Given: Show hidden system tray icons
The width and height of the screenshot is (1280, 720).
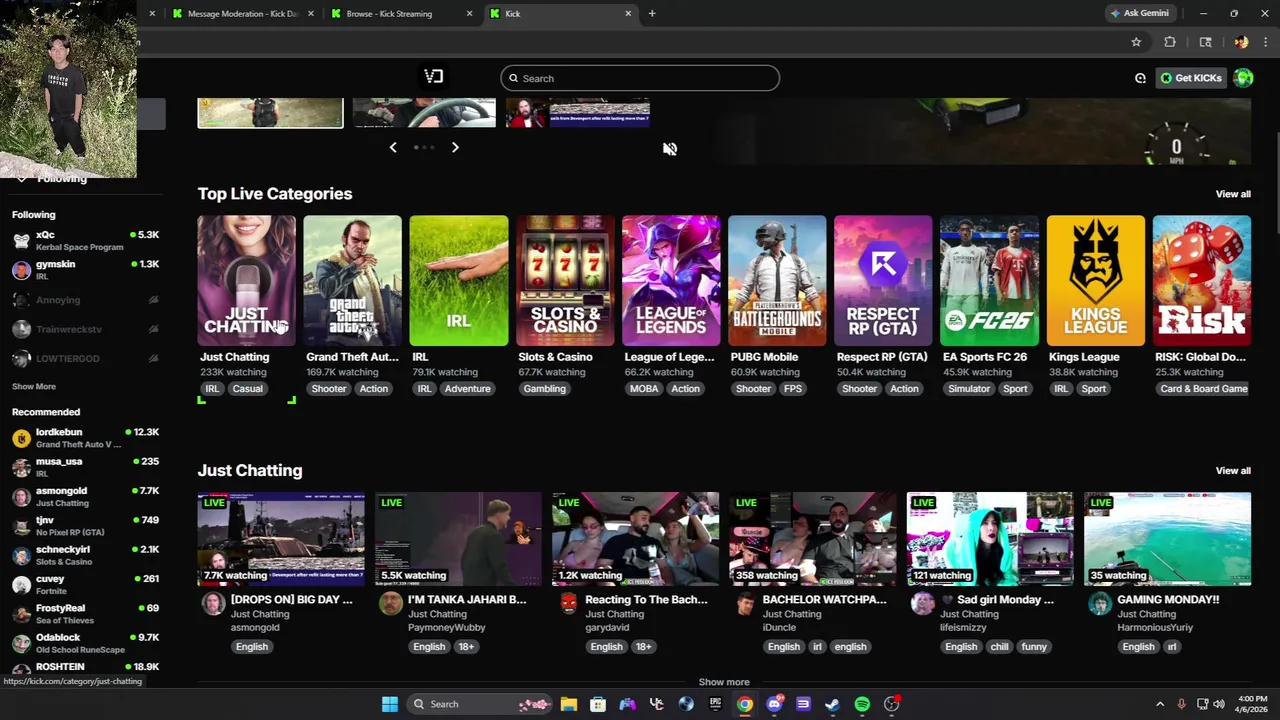Looking at the screenshot, I should tap(1160, 704).
